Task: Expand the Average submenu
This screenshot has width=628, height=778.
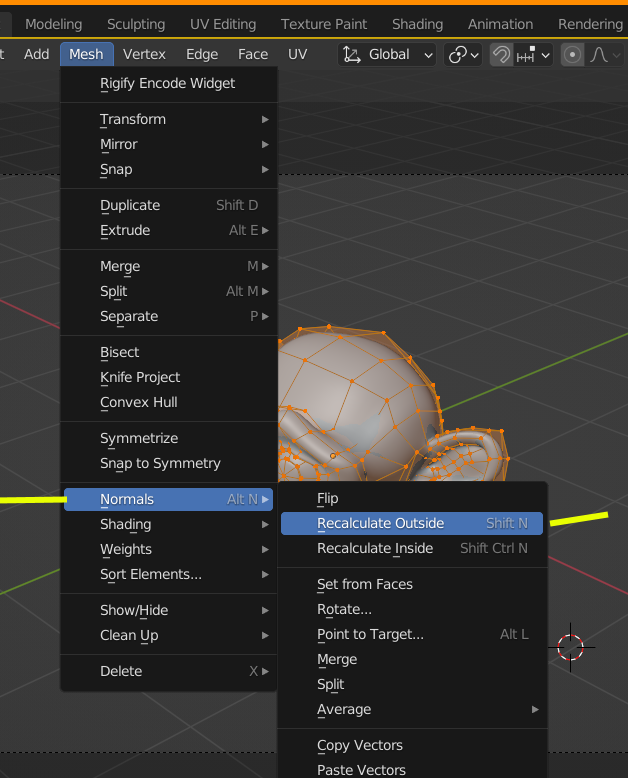Action: pos(412,710)
